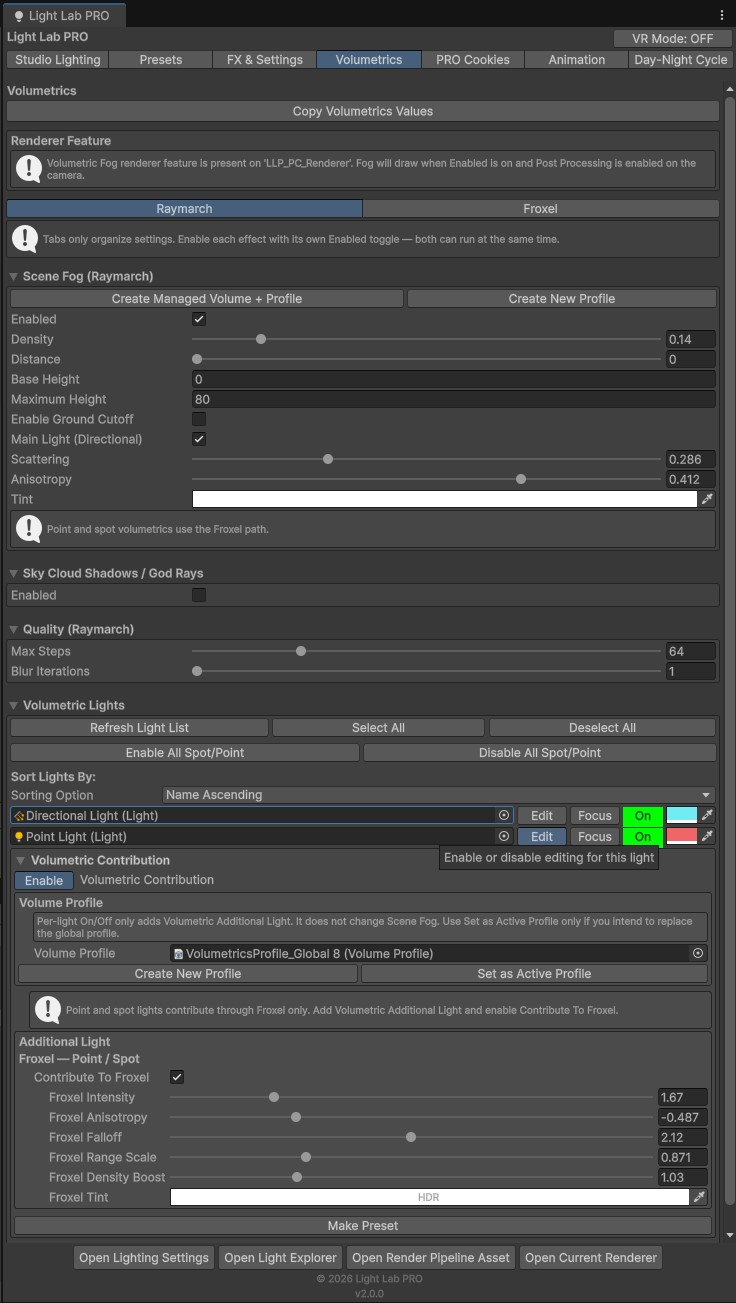Click Refresh Light List
The height and width of the screenshot is (1303, 736).
(139, 728)
